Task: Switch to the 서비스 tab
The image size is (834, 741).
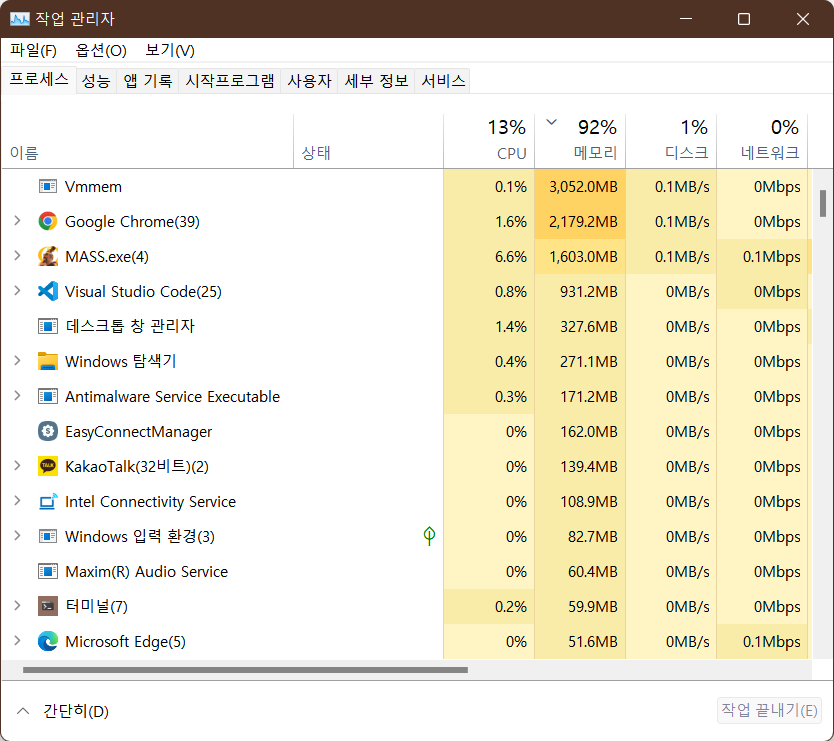Action: (x=443, y=81)
